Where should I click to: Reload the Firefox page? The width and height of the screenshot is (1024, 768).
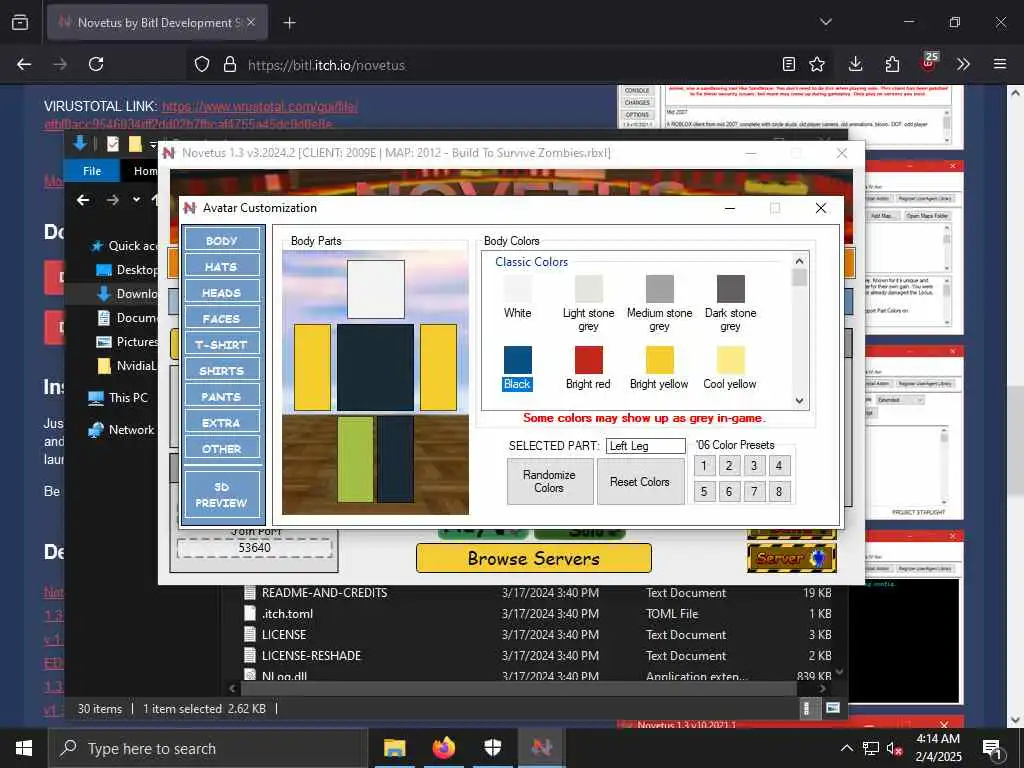(x=96, y=64)
